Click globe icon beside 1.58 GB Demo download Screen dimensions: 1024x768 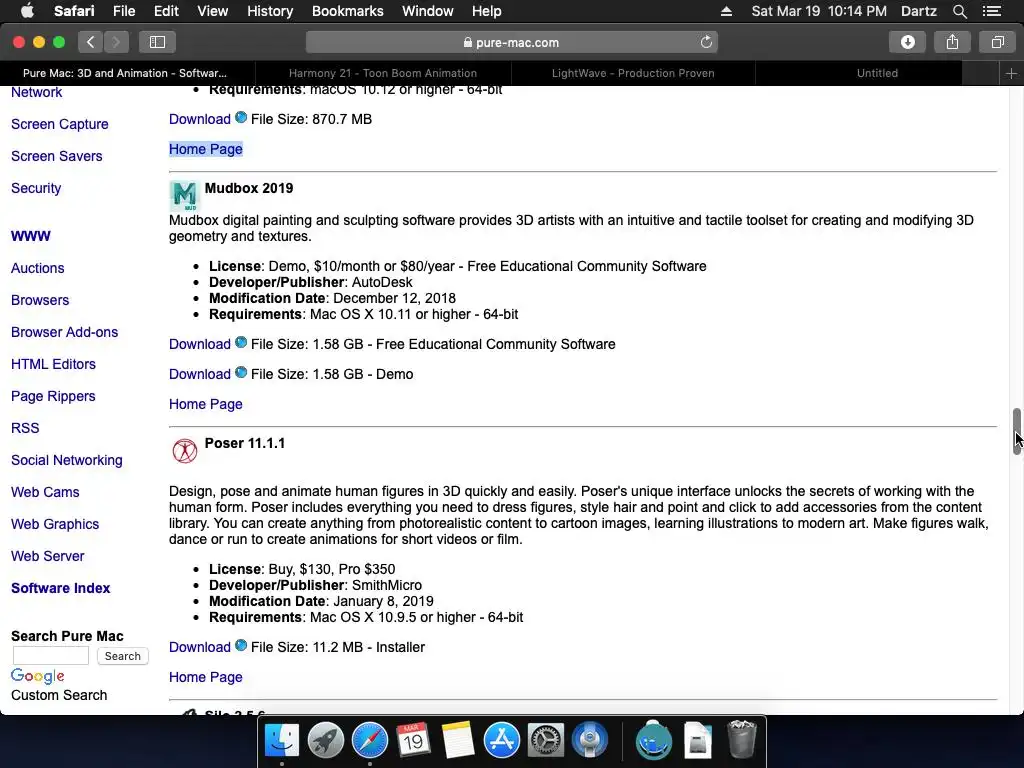pyautogui.click(x=241, y=372)
